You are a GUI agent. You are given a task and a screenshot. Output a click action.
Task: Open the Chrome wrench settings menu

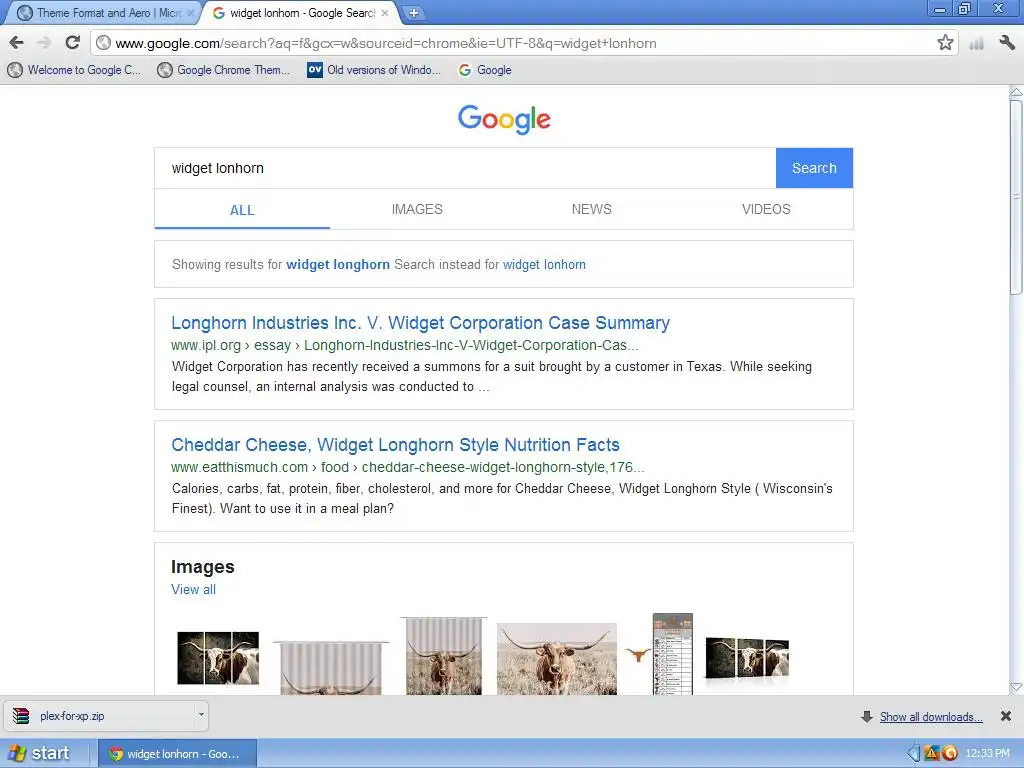1006,43
